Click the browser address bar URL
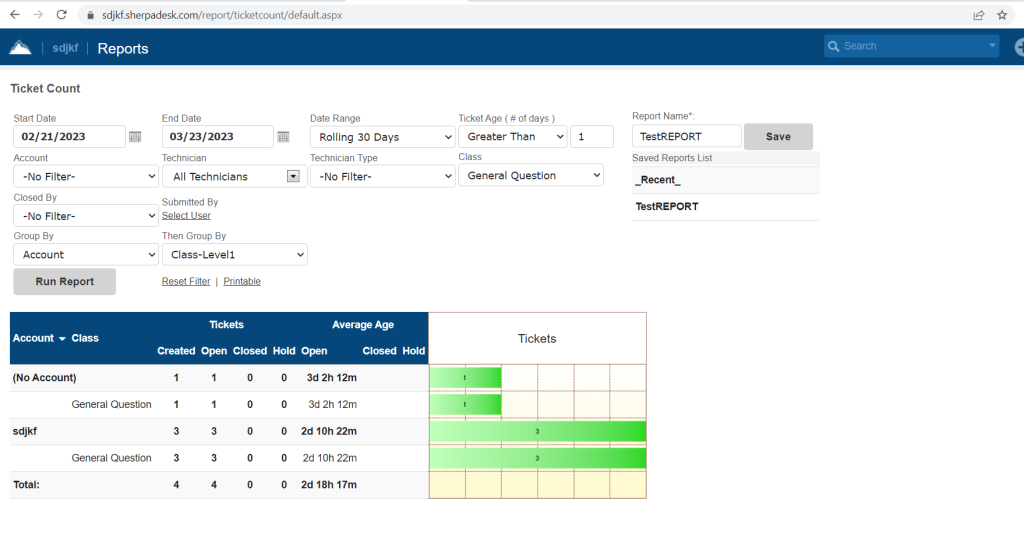The image size is (1024, 536). click(222, 15)
